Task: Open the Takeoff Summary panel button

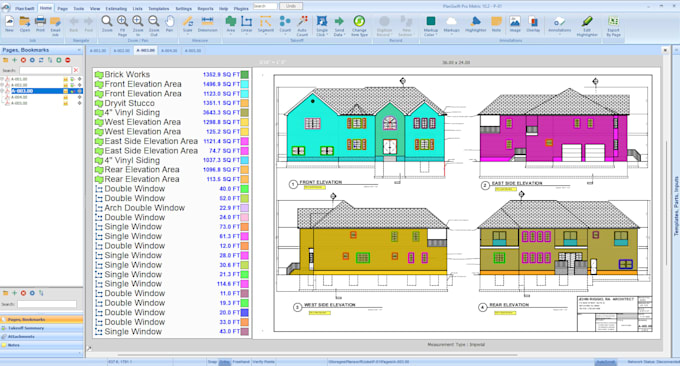Action: [x=42, y=328]
